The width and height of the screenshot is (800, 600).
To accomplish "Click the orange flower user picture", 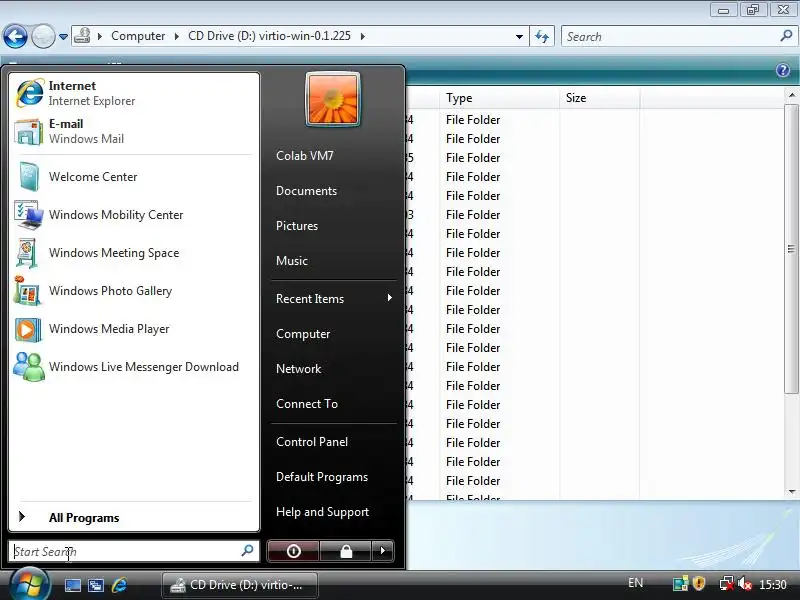I will pos(333,99).
